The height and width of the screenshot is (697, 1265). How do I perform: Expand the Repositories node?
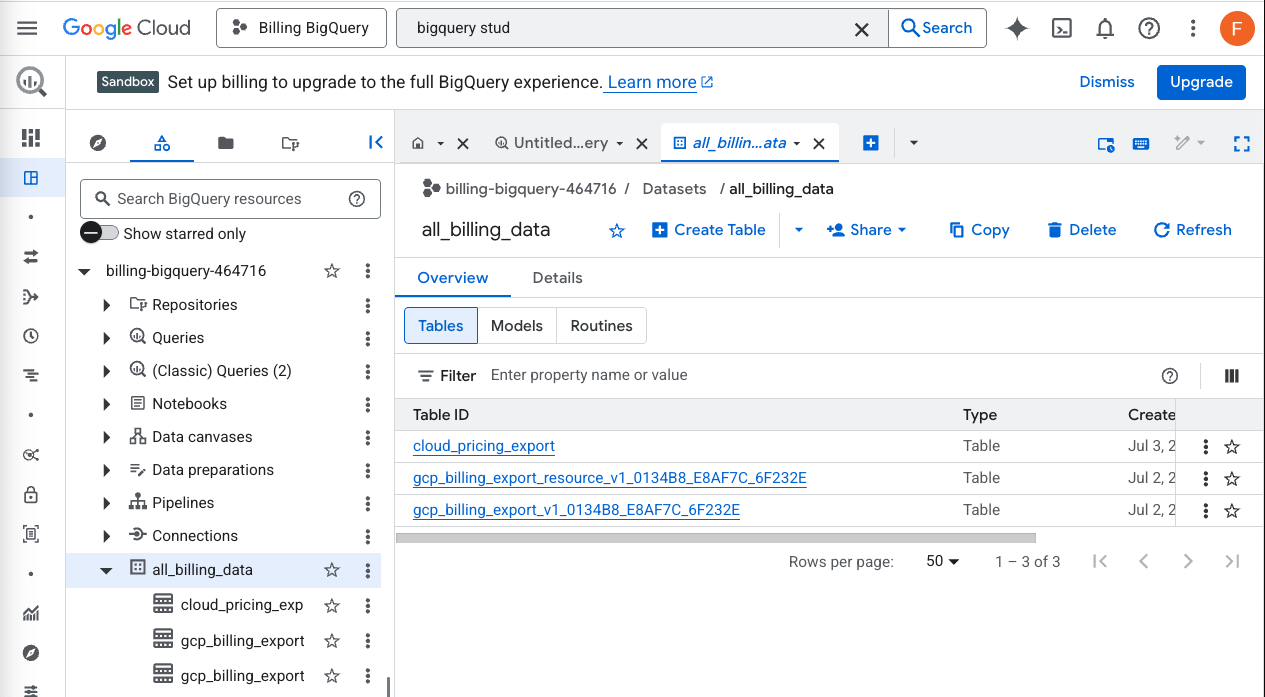click(x=107, y=305)
